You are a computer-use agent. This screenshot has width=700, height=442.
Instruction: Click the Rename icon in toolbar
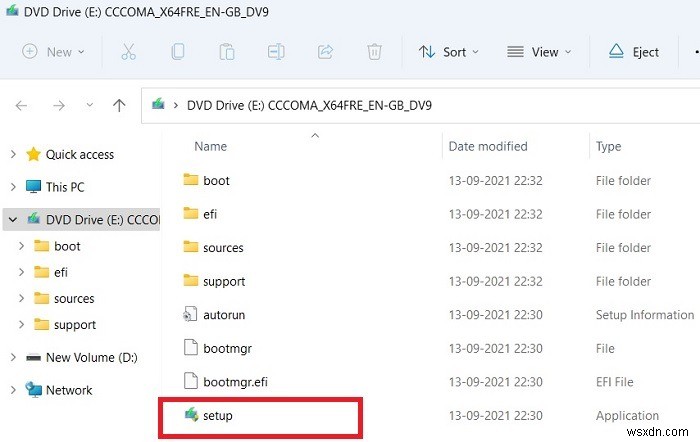[276, 52]
